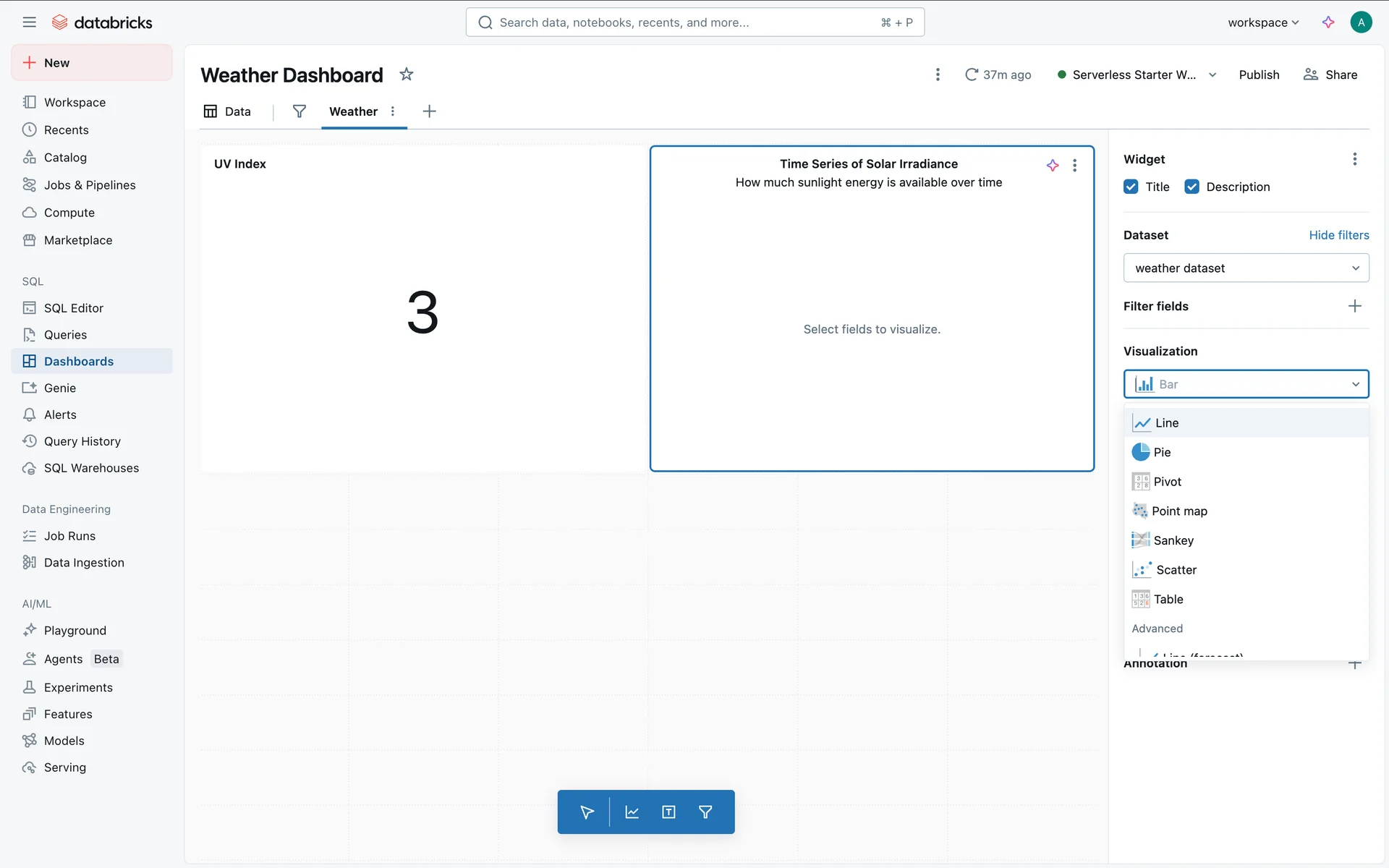1389x868 pixels.
Task: Click the add filter icon in bottom toolbar
Action: [x=705, y=812]
